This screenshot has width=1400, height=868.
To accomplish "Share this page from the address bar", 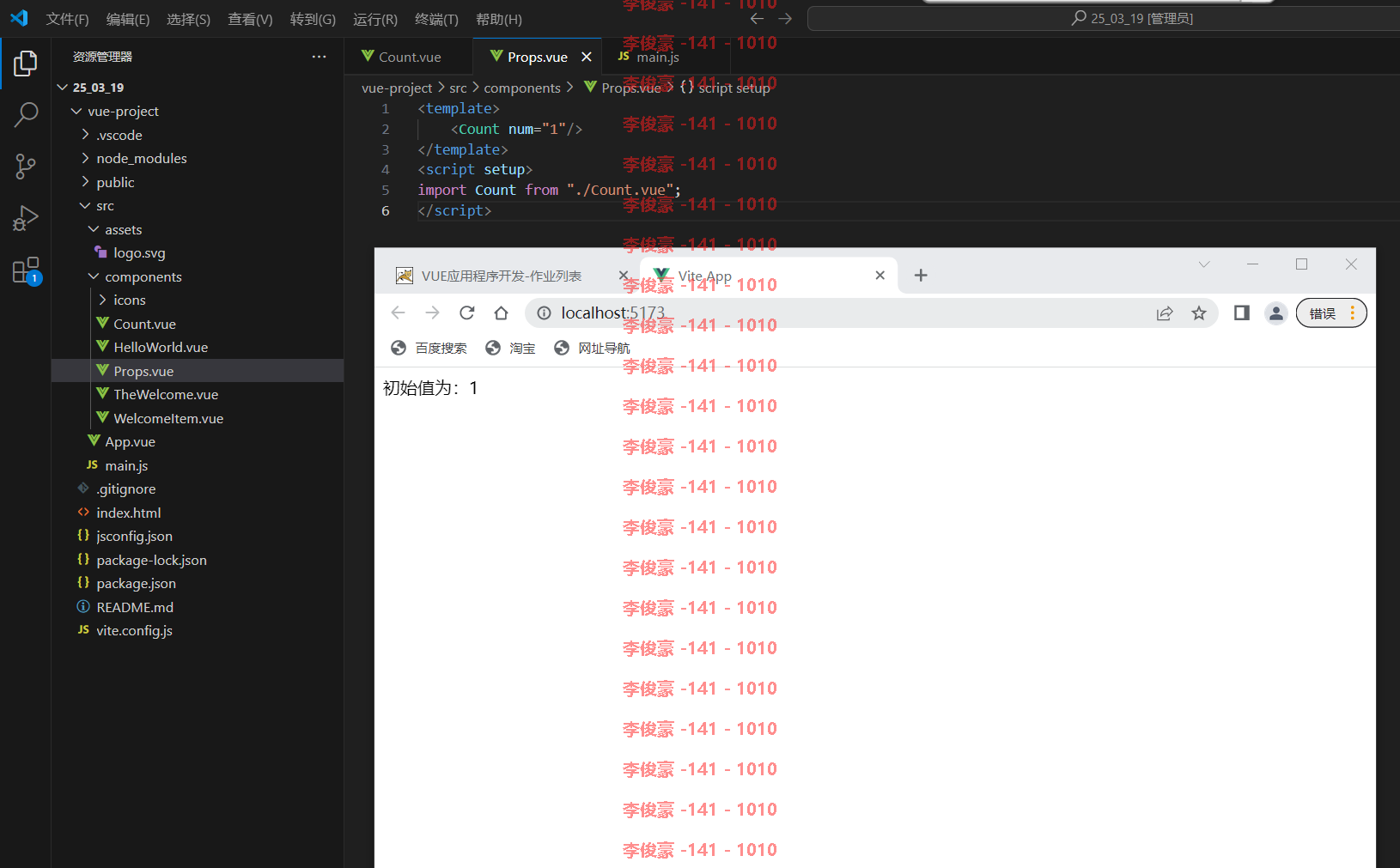I will coord(1165,313).
